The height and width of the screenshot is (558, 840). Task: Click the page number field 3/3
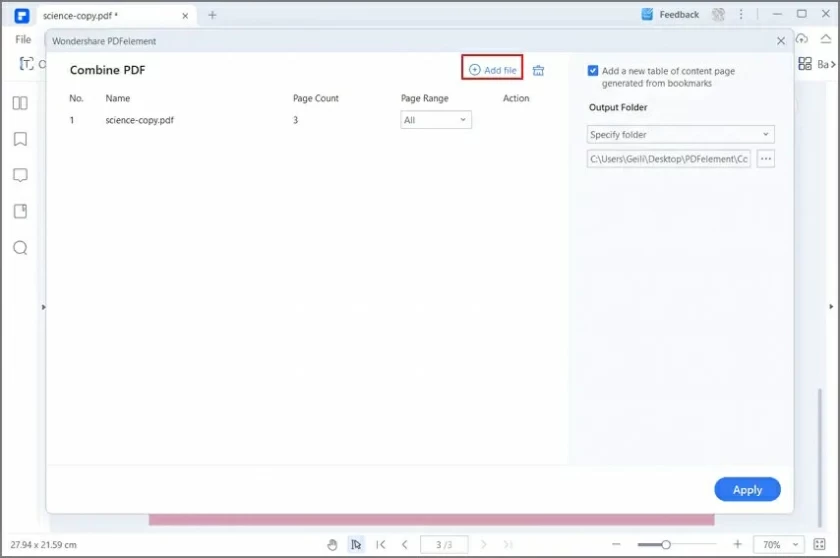[x=444, y=545]
